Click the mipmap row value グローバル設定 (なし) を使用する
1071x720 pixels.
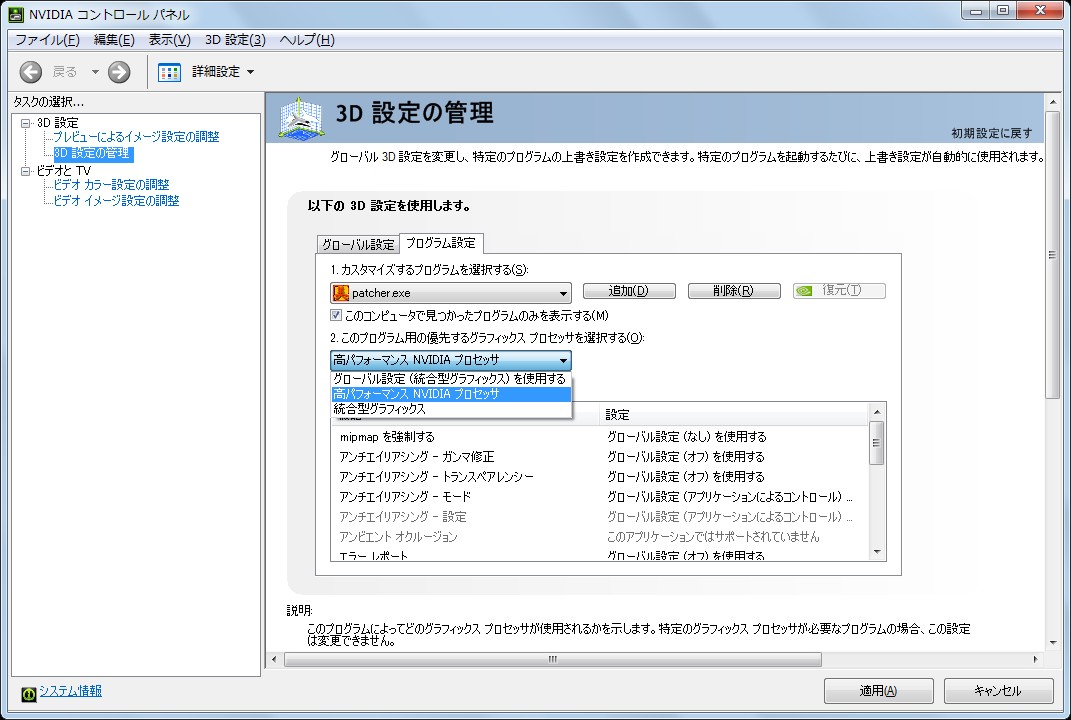pos(687,437)
